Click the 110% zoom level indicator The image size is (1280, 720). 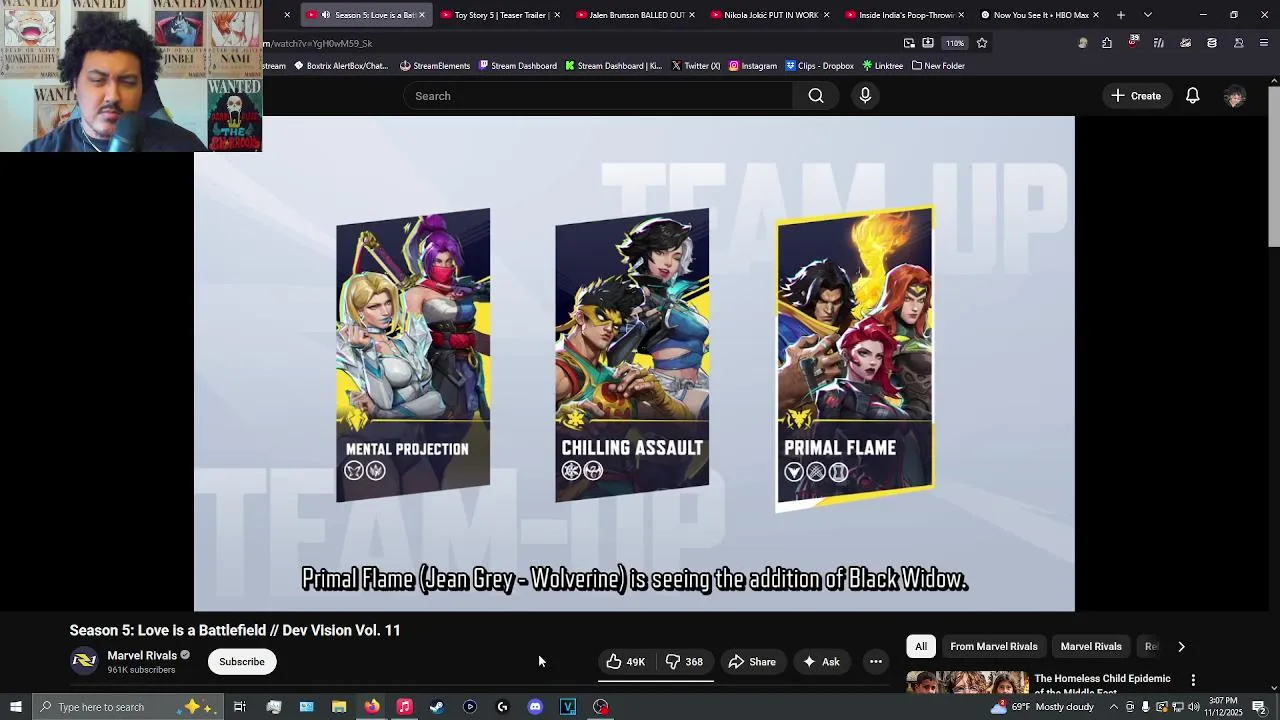coord(956,43)
